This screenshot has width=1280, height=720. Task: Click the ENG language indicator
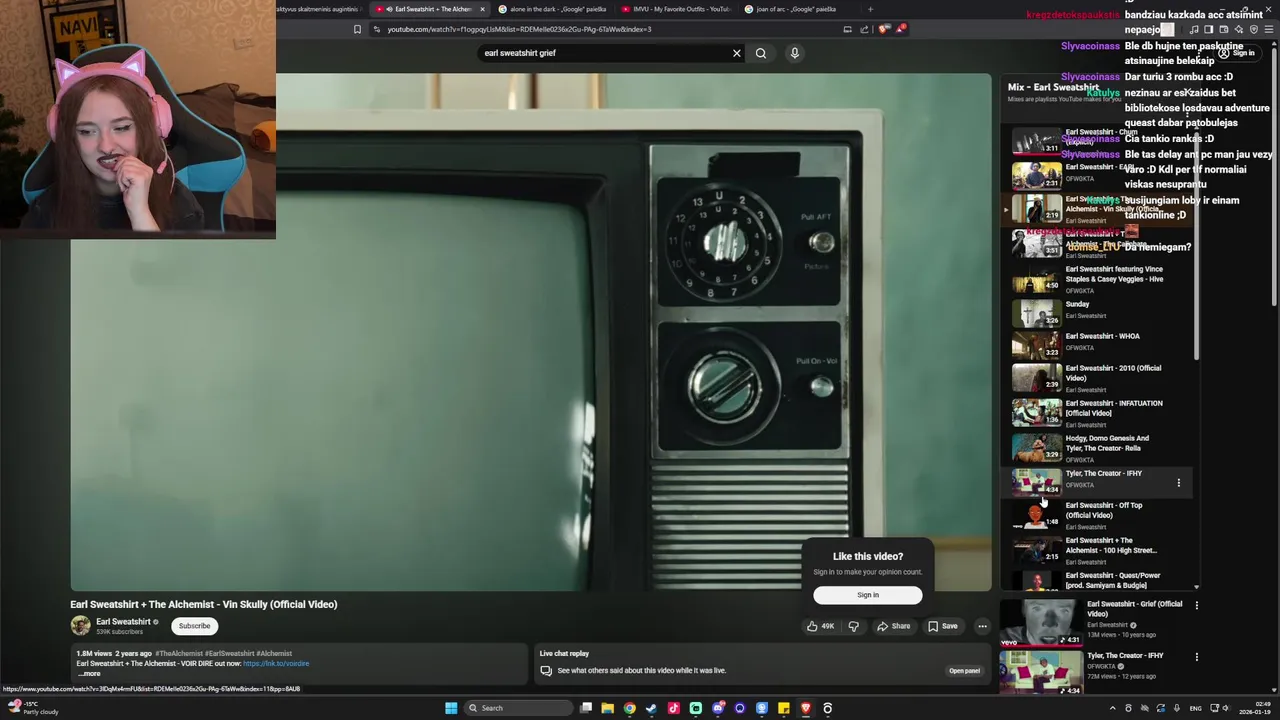1195,708
